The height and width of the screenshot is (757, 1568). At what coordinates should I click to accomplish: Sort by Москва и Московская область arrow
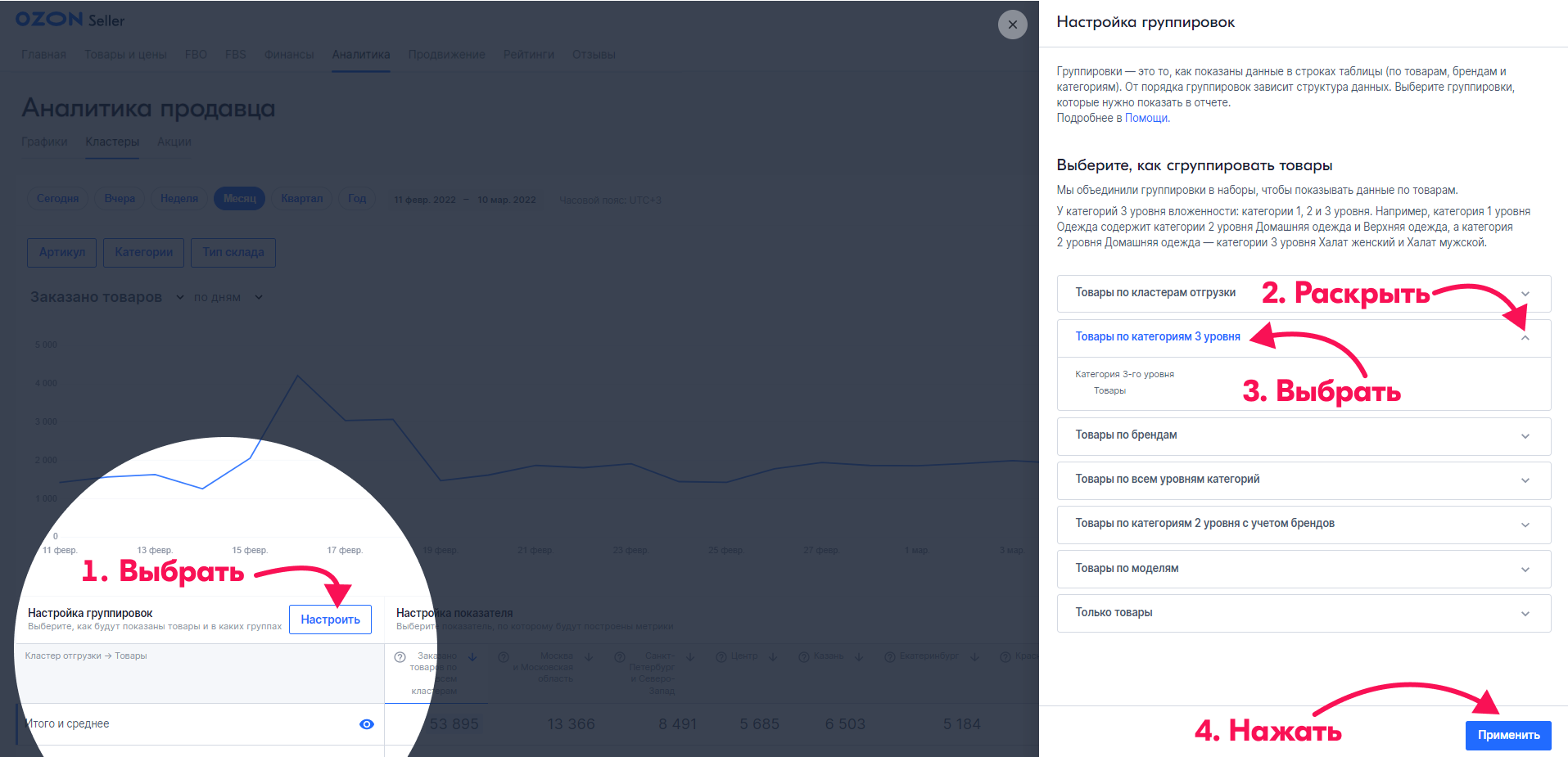[x=589, y=657]
